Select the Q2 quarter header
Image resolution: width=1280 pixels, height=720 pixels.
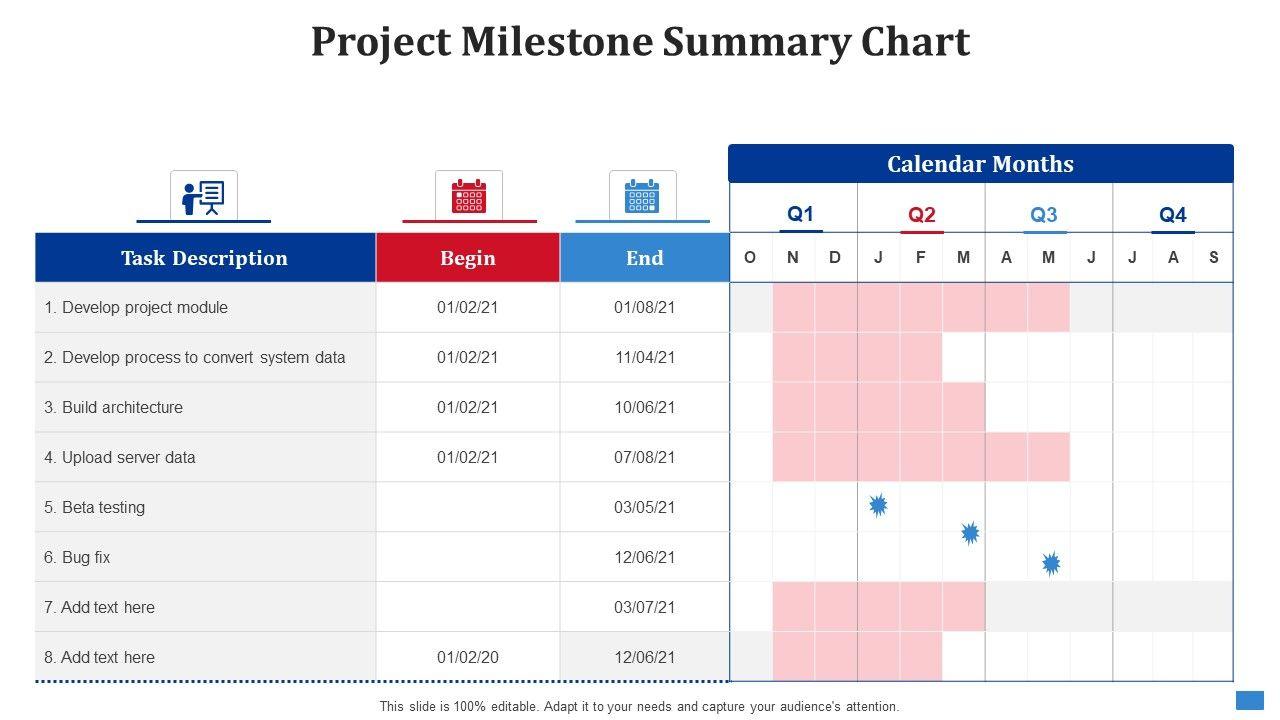(x=922, y=214)
